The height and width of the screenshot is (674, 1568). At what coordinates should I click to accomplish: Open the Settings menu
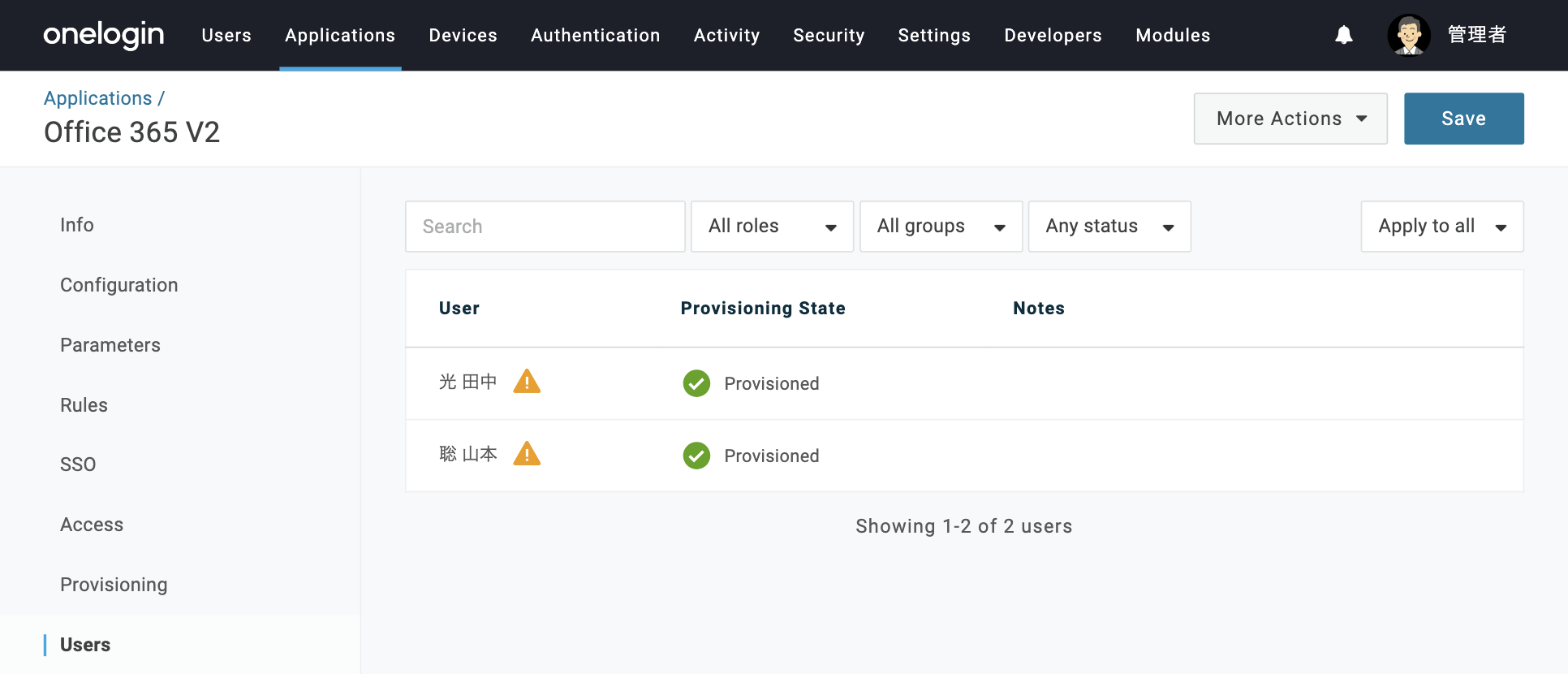(x=934, y=35)
